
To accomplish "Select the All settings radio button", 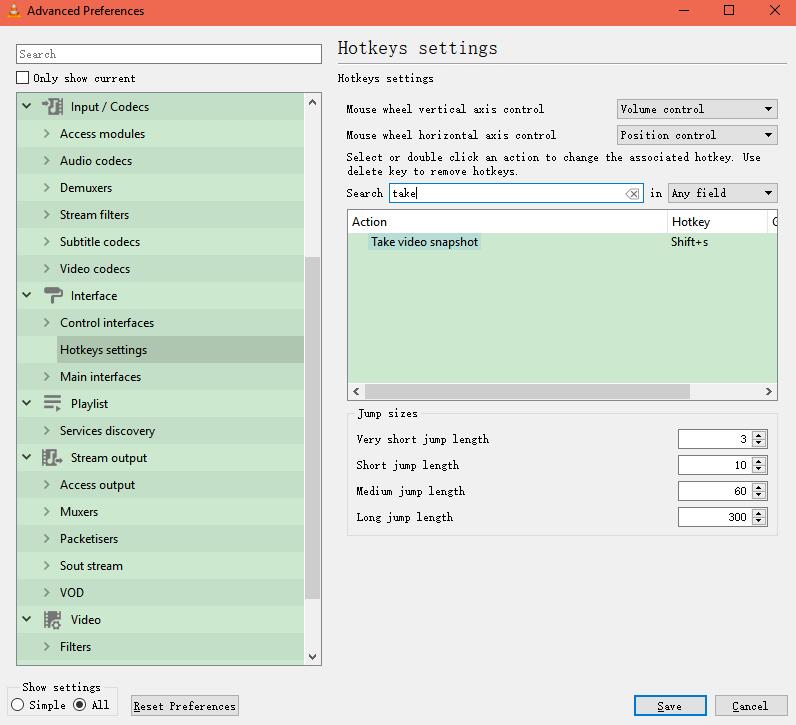I will click(x=79, y=705).
